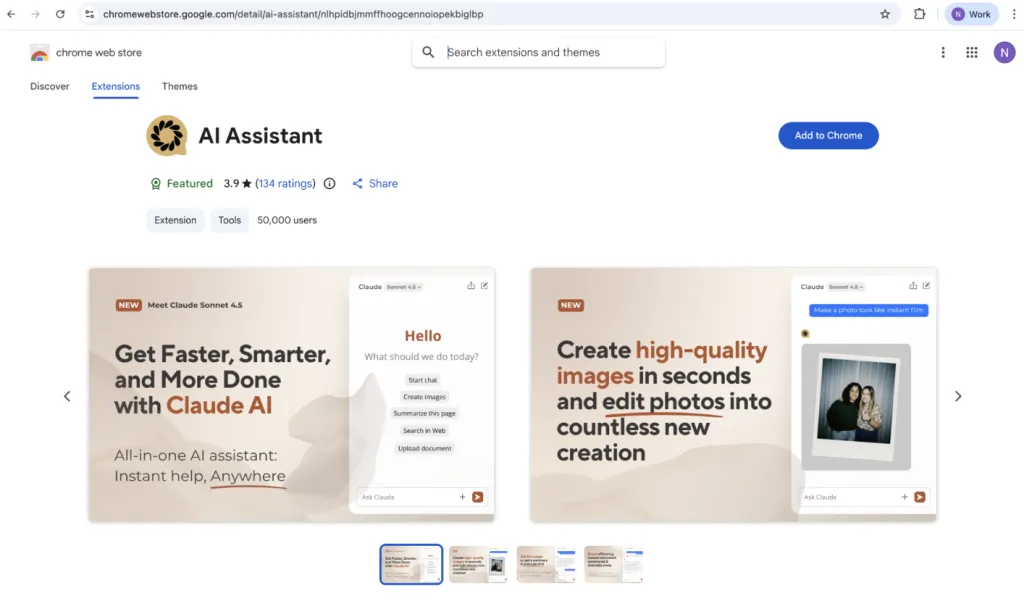The width and height of the screenshot is (1024, 601).
Task: Reload the current page
Action: (x=60, y=14)
